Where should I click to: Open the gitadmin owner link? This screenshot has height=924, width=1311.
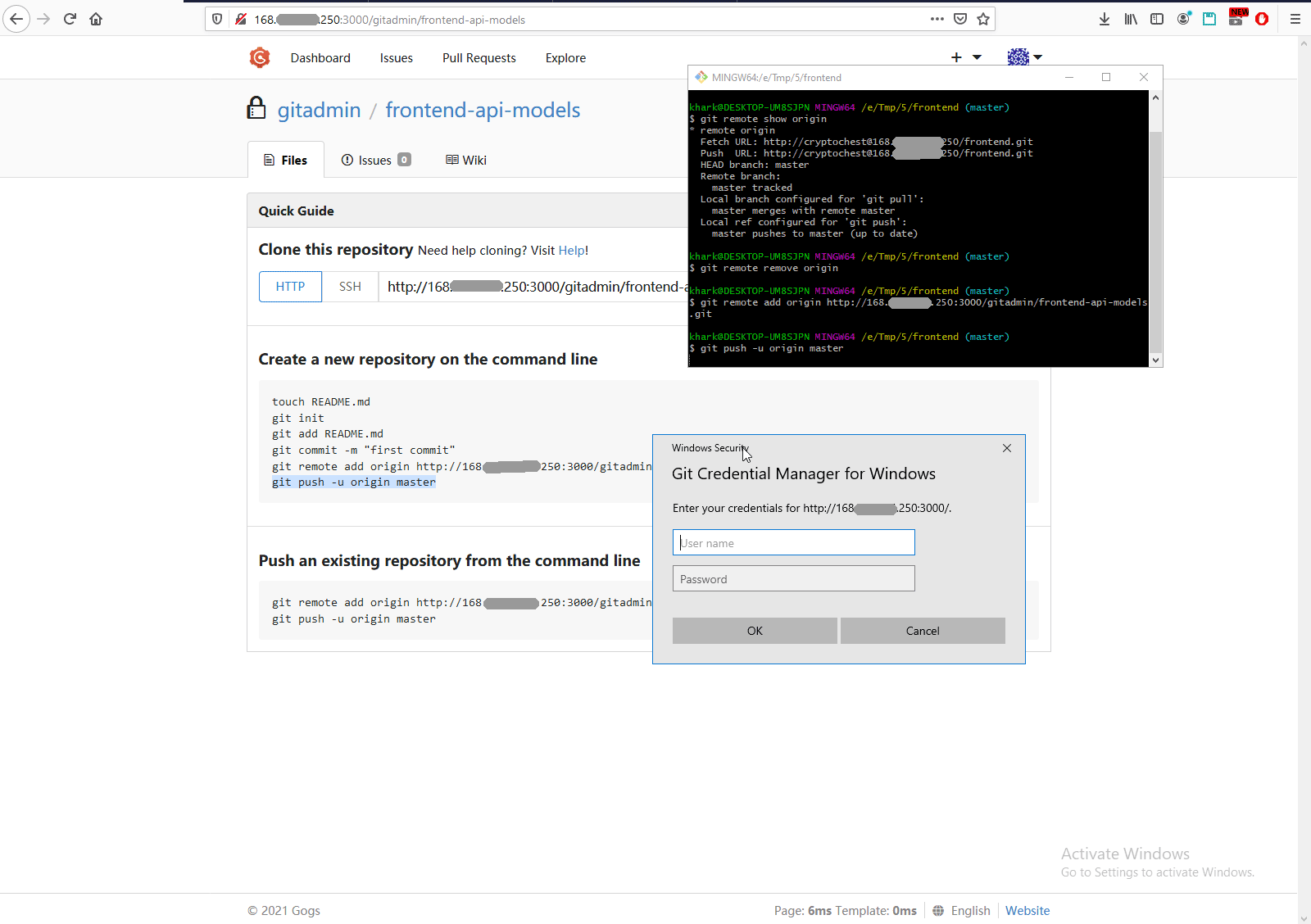319,110
